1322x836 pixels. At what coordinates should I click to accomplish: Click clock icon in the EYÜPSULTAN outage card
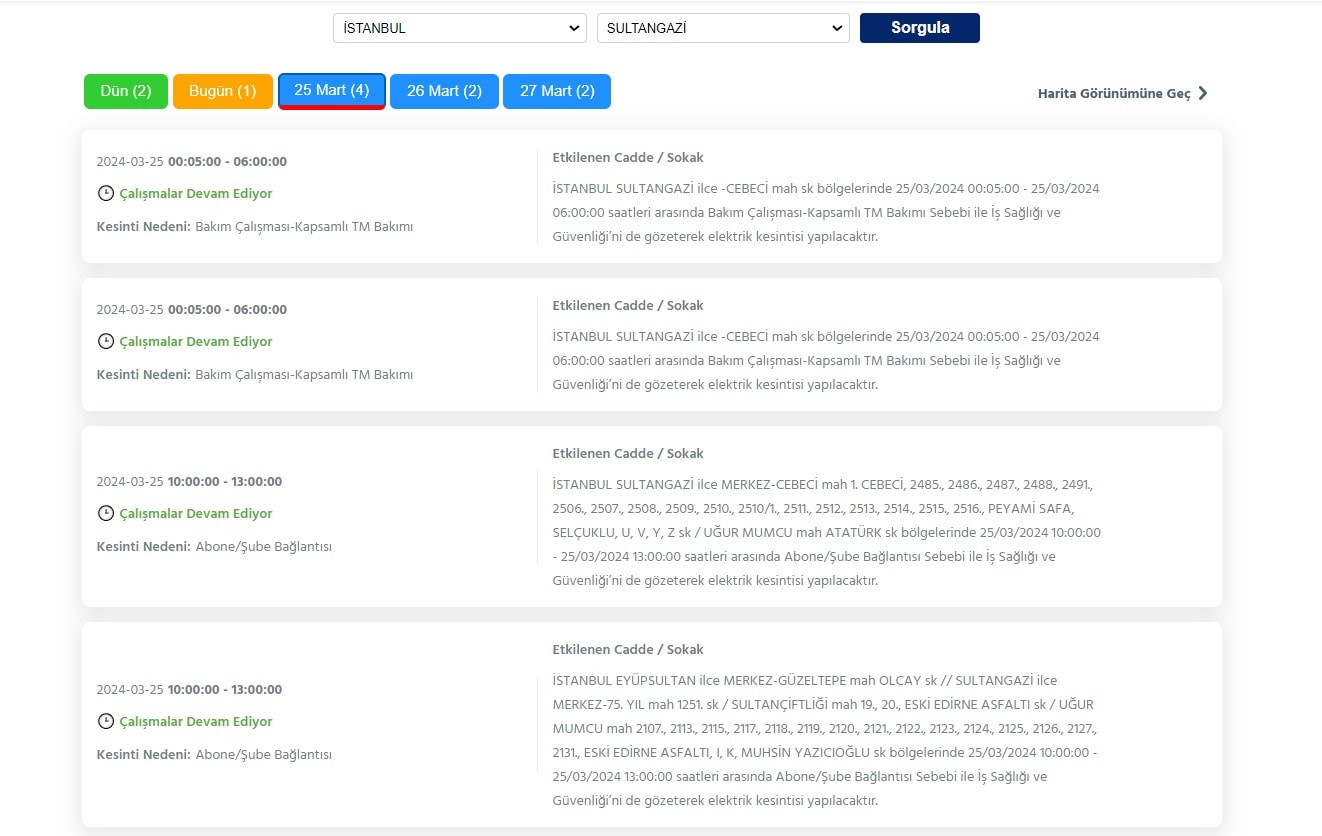[x=105, y=721]
